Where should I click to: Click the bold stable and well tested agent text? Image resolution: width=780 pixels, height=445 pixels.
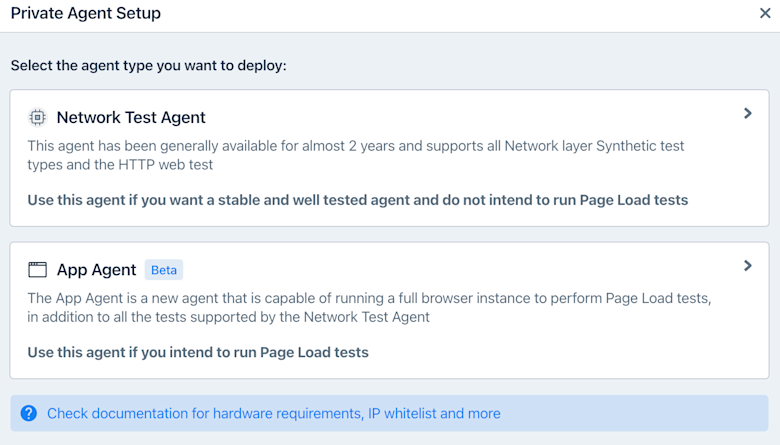(357, 200)
